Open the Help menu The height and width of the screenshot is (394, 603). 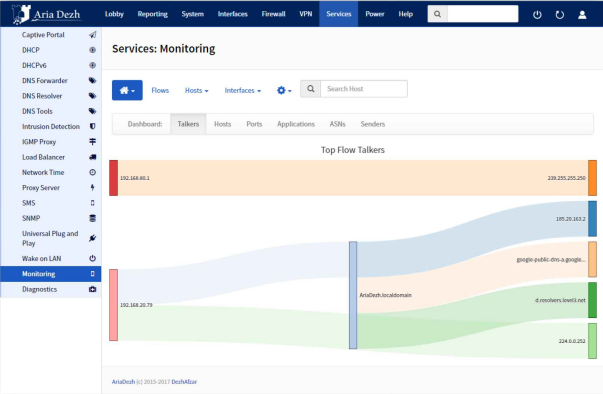tap(405, 14)
